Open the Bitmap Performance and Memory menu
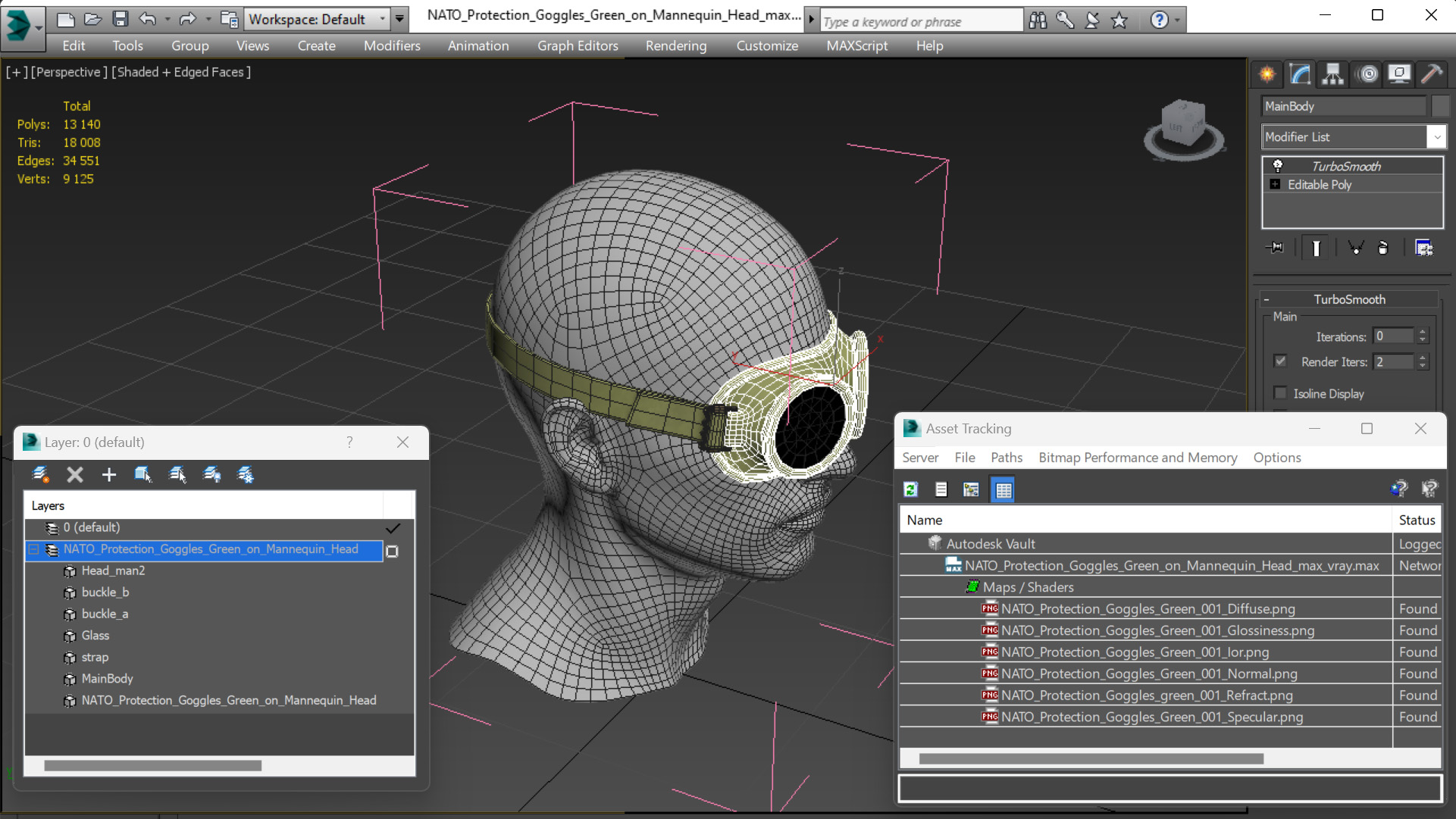This screenshot has height=819, width=1456. (1137, 458)
